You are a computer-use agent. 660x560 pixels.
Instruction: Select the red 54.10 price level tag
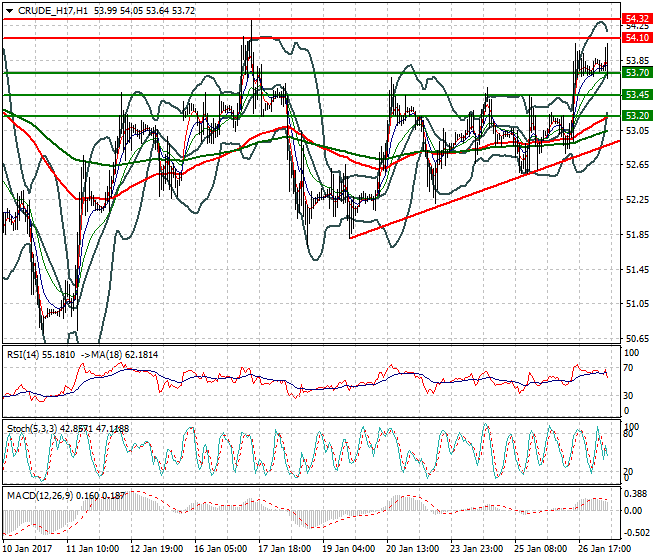(637, 37)
